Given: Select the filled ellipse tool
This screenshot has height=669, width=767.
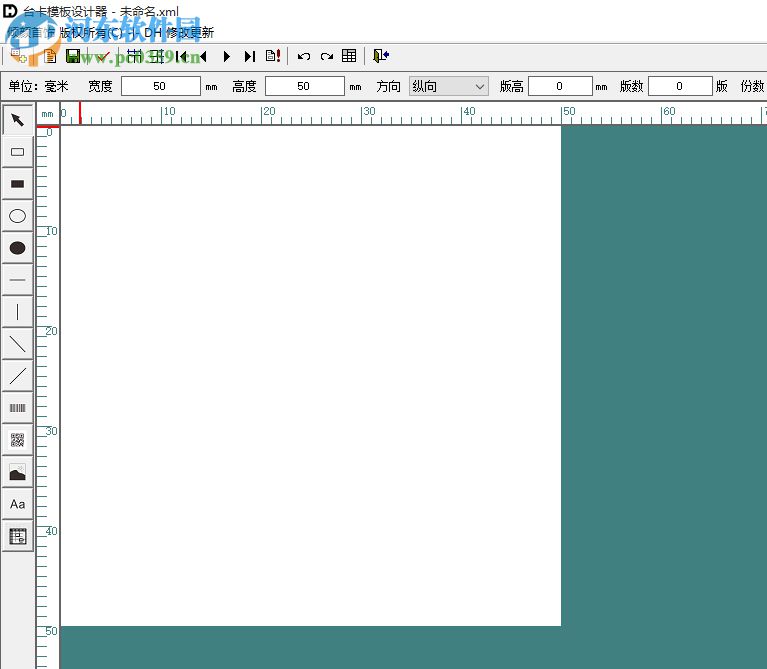Looking at the screenshot, I should click(18, 248).
